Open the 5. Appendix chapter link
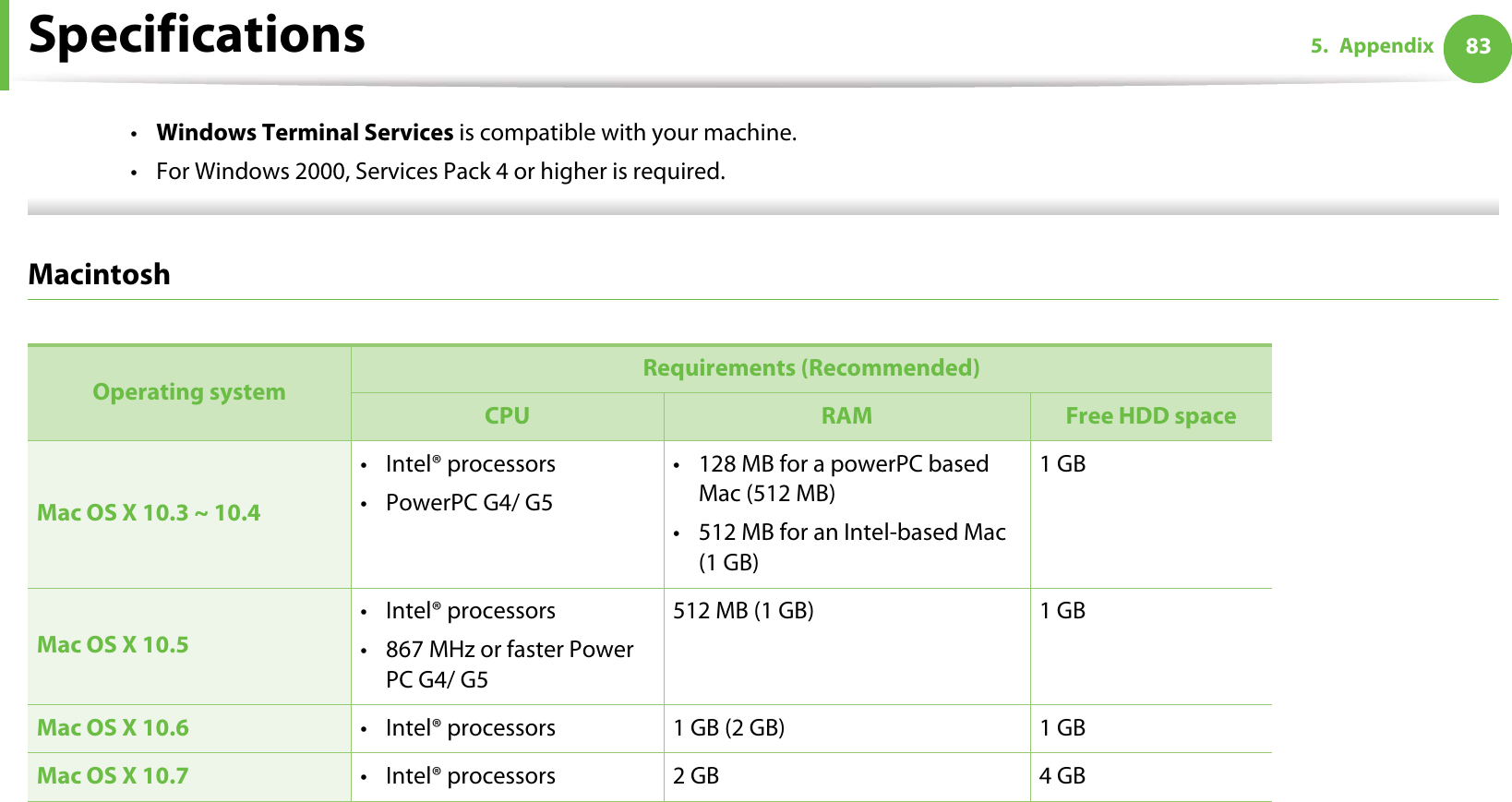The height and width of the screenshot is (802, 1512). coord(1372,46)
